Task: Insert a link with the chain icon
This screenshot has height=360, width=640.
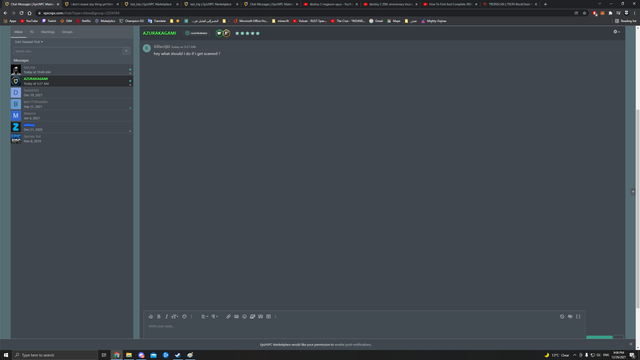Action: (x=228, y=316)
